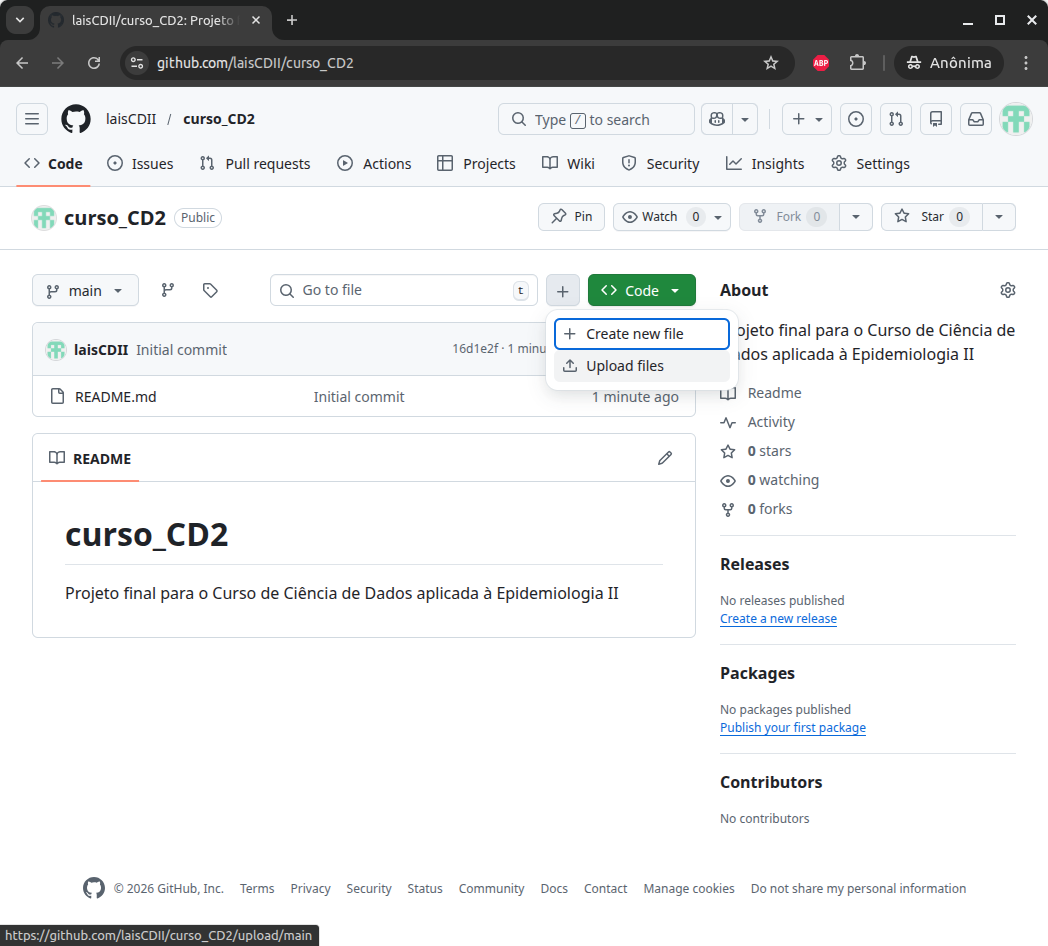Toggle Star on the repository

coord(930,217)
